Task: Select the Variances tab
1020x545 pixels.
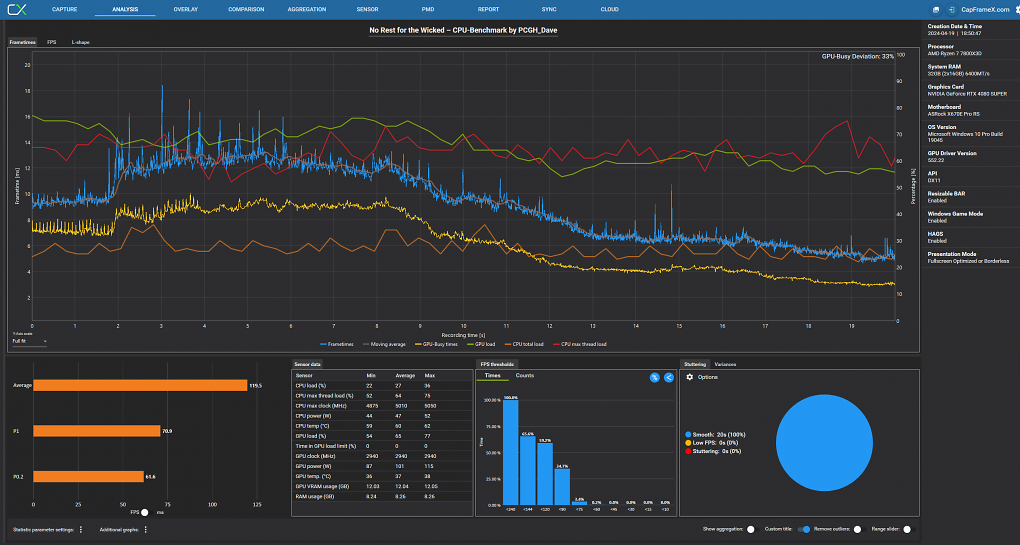Action: (x=725, y=364)
